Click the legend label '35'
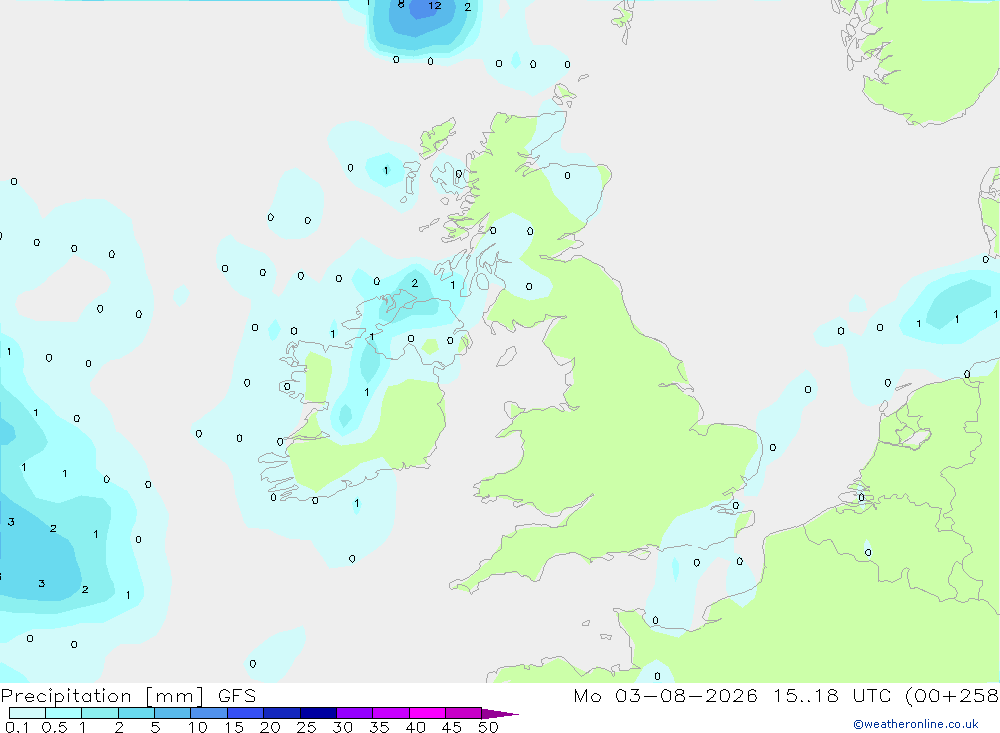 click(379, 727)
